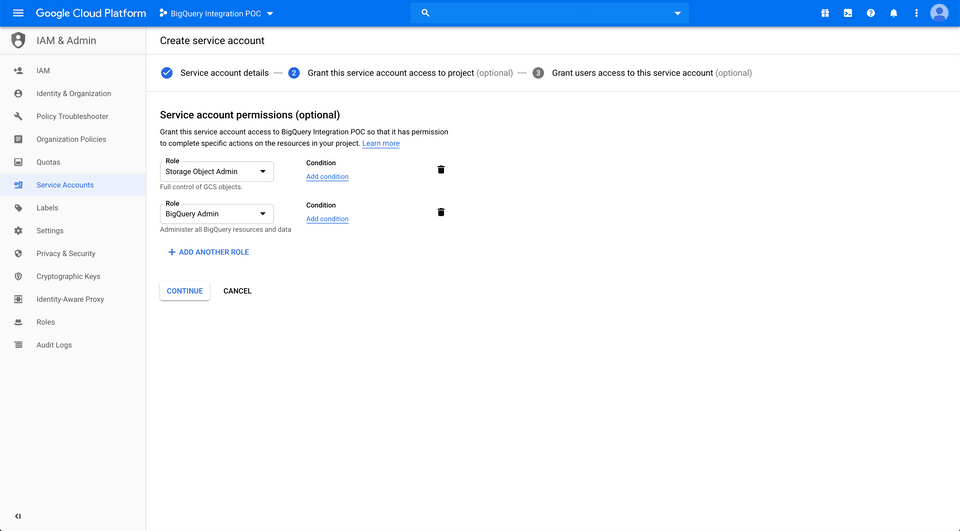The height and width of the screenshot is (531, 960).
Task: Open Cryptographic Keys in sidebar
Action: pyautogui.click(x=68, y=276)
